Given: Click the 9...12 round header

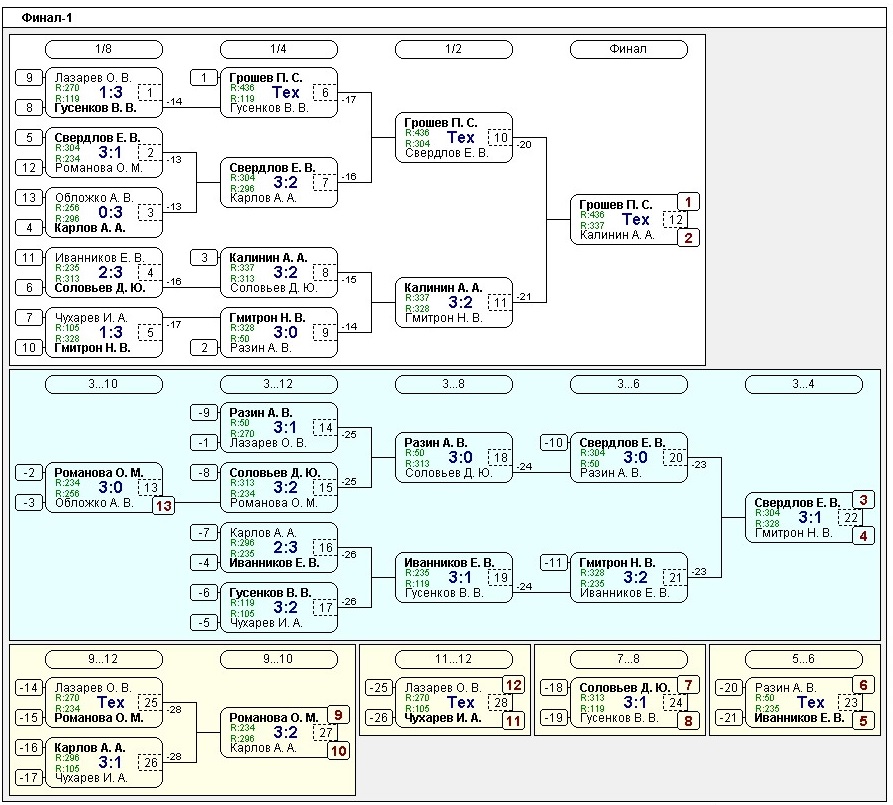Looking at the screenshot, I should tap(104, 659).
